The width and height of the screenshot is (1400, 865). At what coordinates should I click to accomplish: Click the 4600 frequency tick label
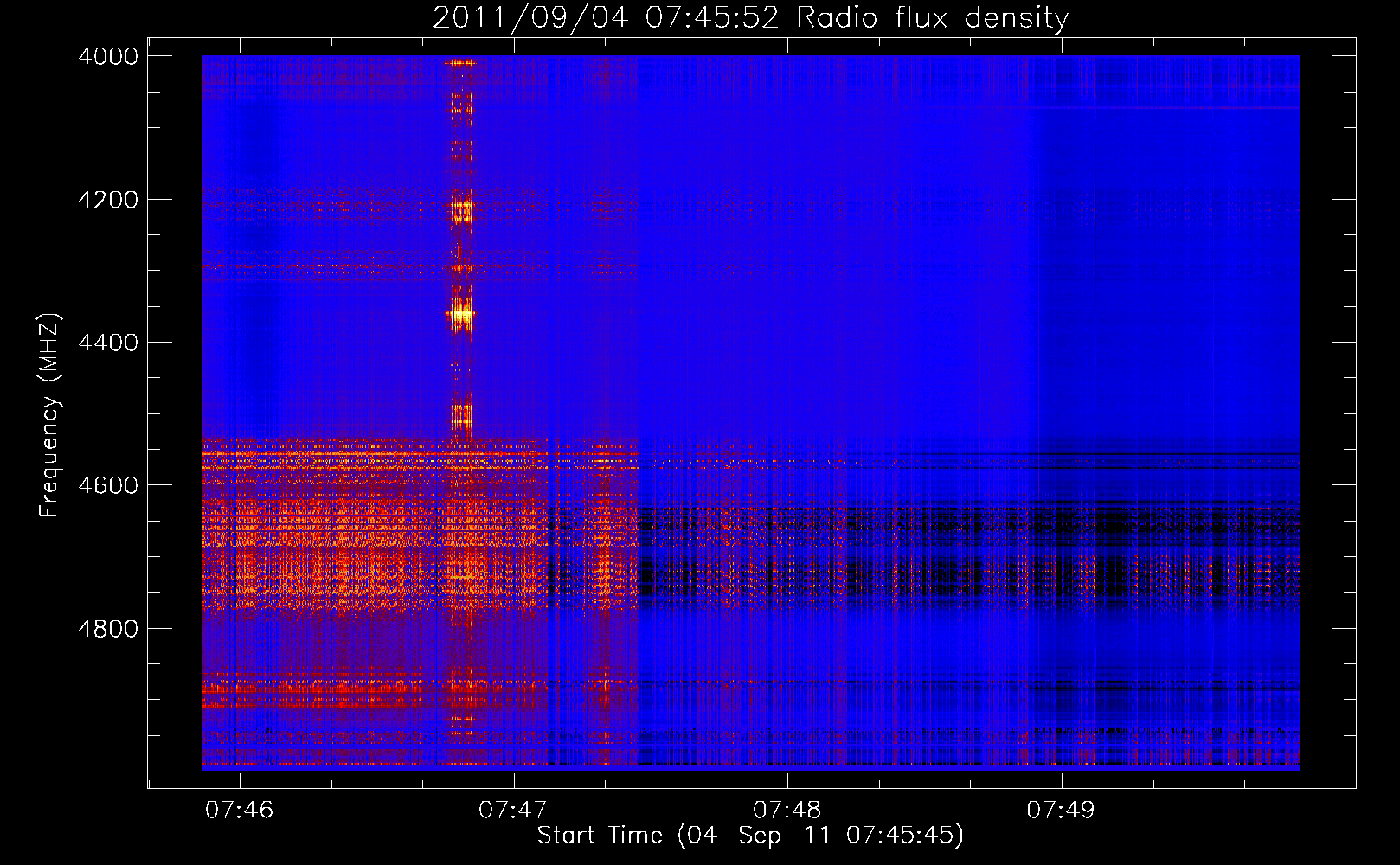[x=108, y=485]
